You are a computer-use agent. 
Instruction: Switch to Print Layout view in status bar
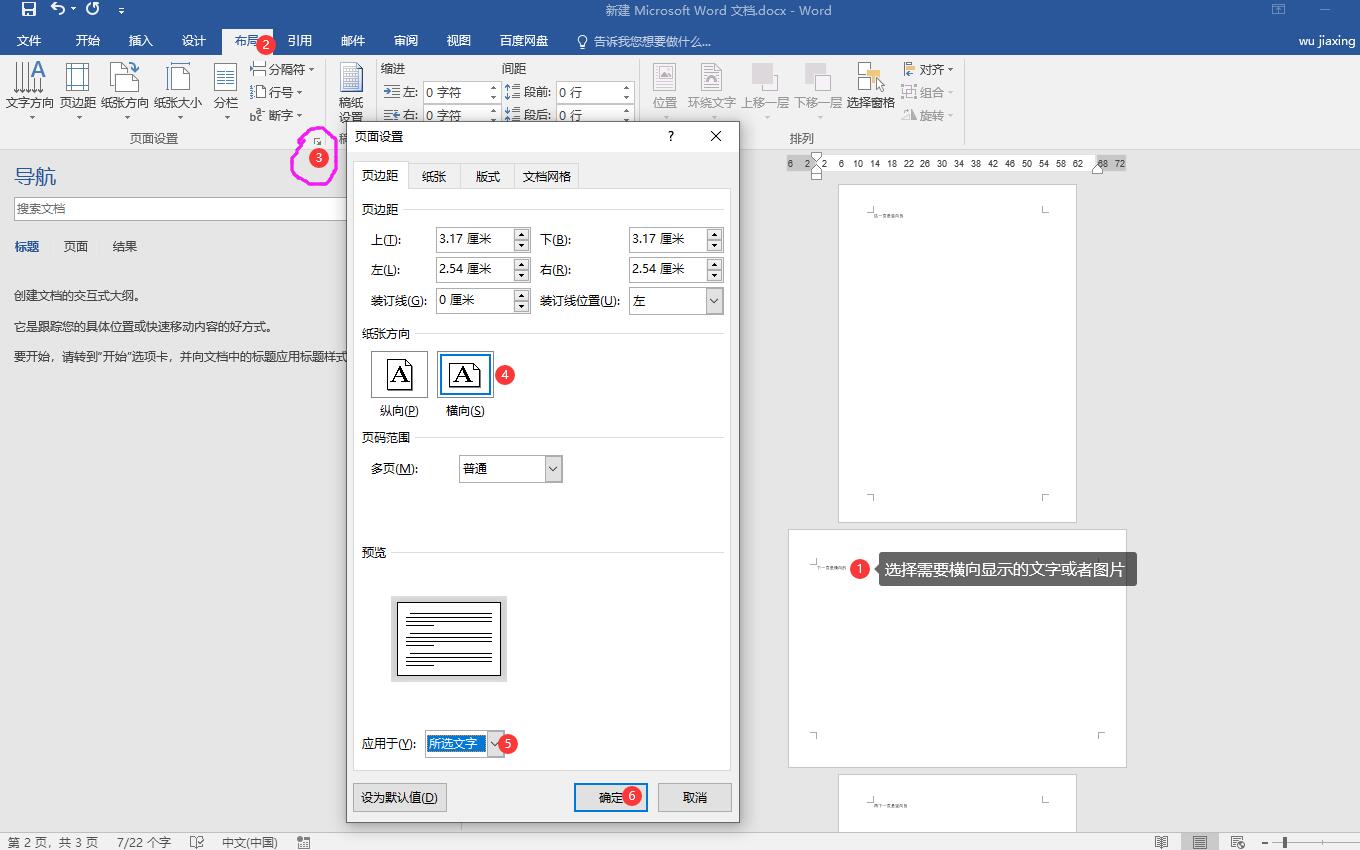tap(1199, 842)
